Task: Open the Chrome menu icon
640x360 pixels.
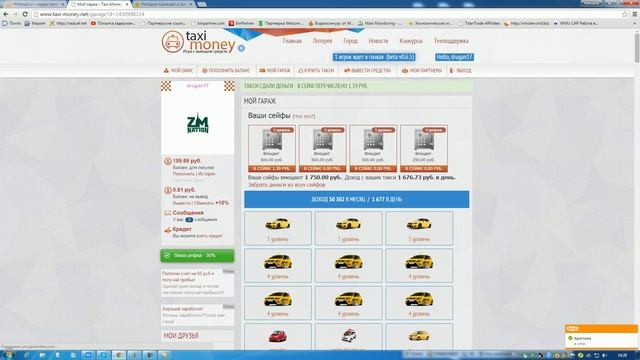Action: (x=635, y=14)
